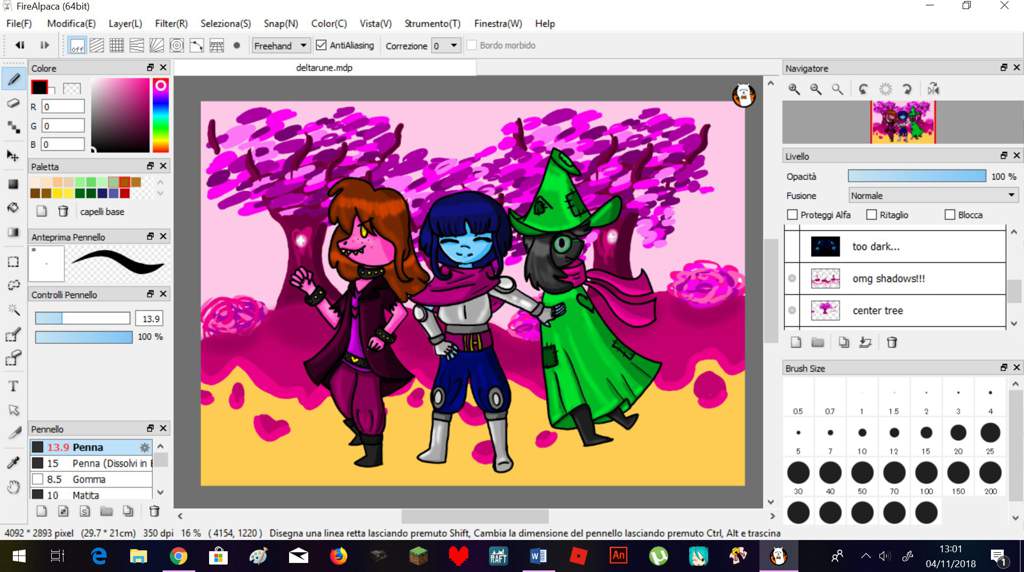
Task: Open the Filter(R) menu
Action: (x=171, y=24)
